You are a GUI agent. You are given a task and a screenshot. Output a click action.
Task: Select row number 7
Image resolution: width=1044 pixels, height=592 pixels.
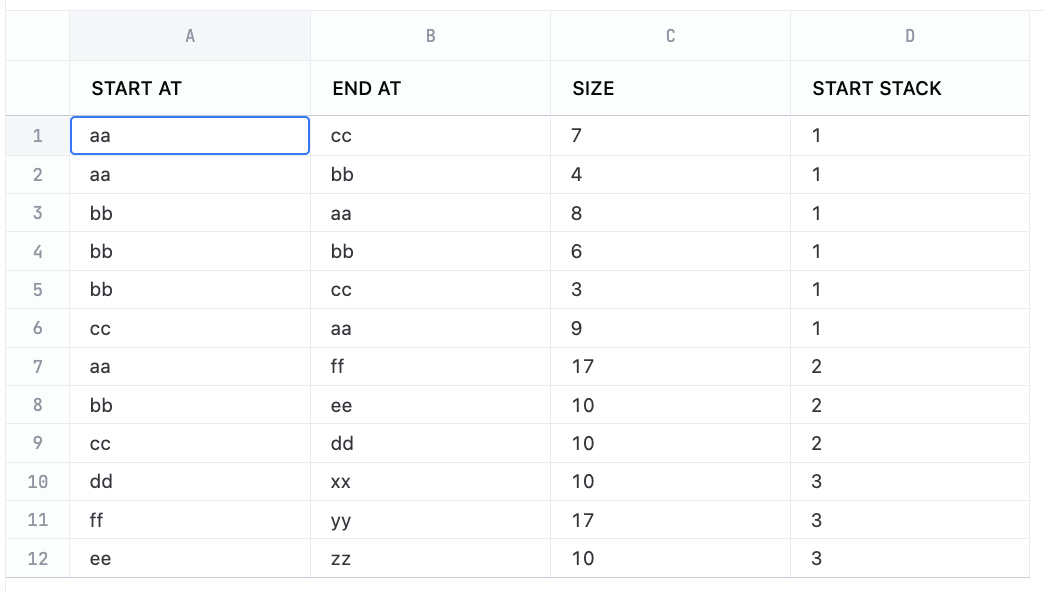coord(38,367)
